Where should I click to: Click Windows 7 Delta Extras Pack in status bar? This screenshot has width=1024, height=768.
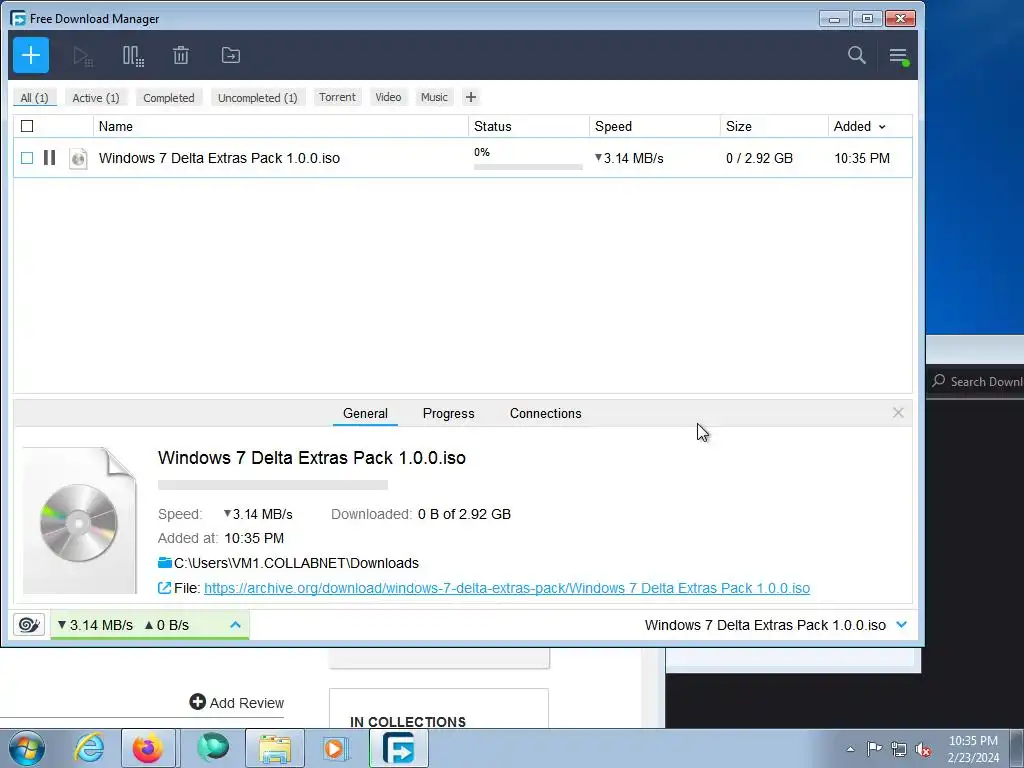tap(765, 625)
